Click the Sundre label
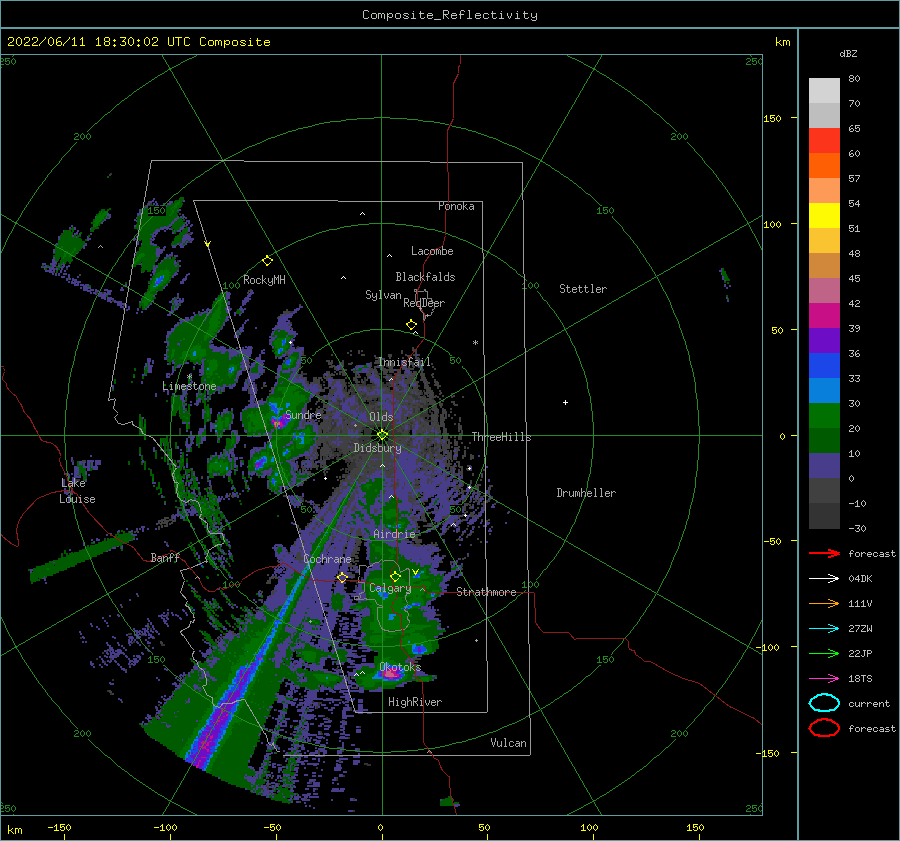900x841 pixels. click(303, 415)
